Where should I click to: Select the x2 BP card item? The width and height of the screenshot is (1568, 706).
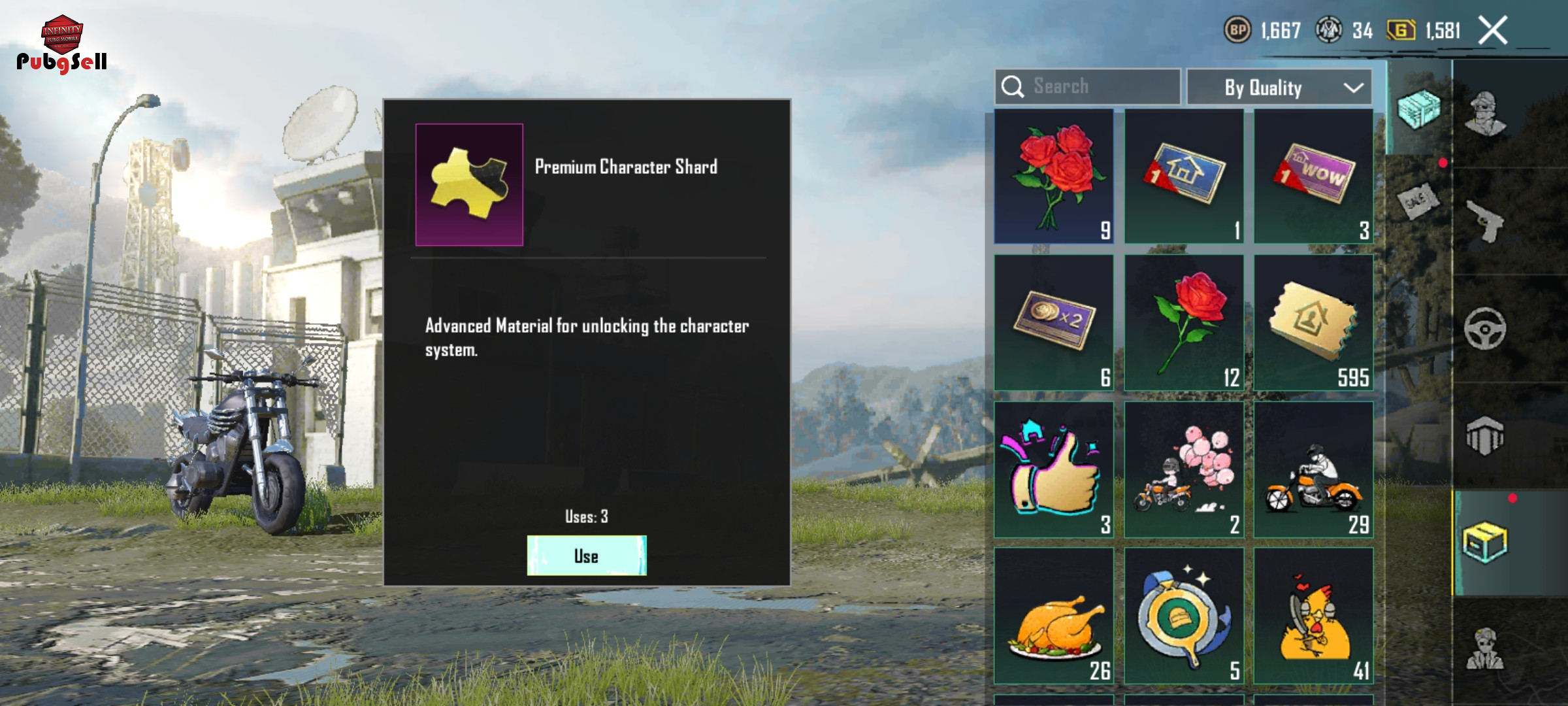[x=1054, y=323]
